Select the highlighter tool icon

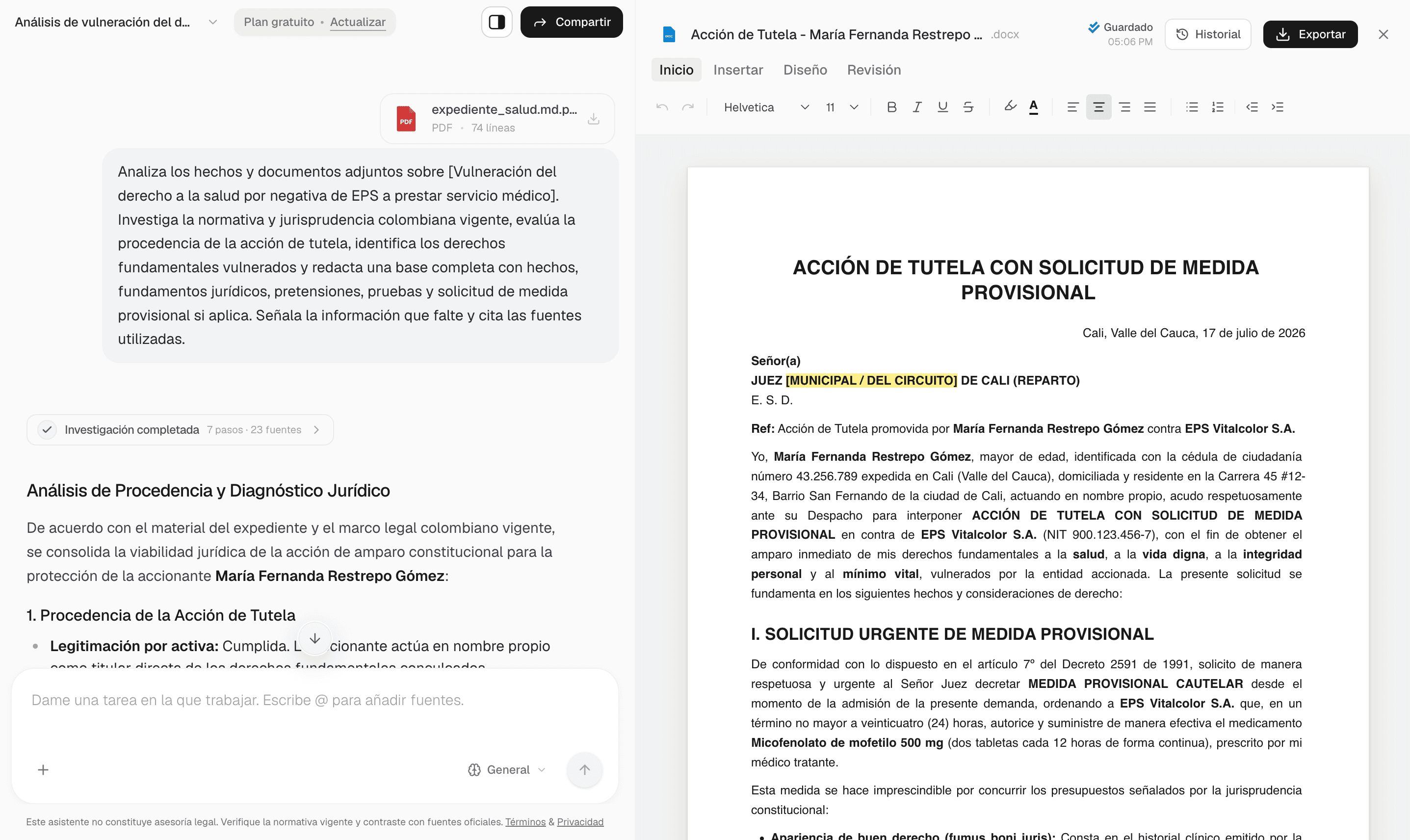[1010, 106]
